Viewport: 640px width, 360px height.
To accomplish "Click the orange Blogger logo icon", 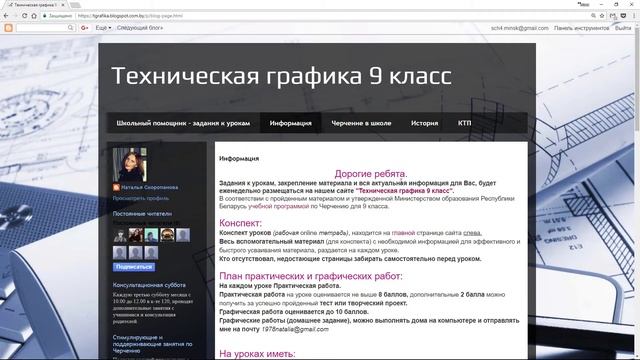I will 8,28.
